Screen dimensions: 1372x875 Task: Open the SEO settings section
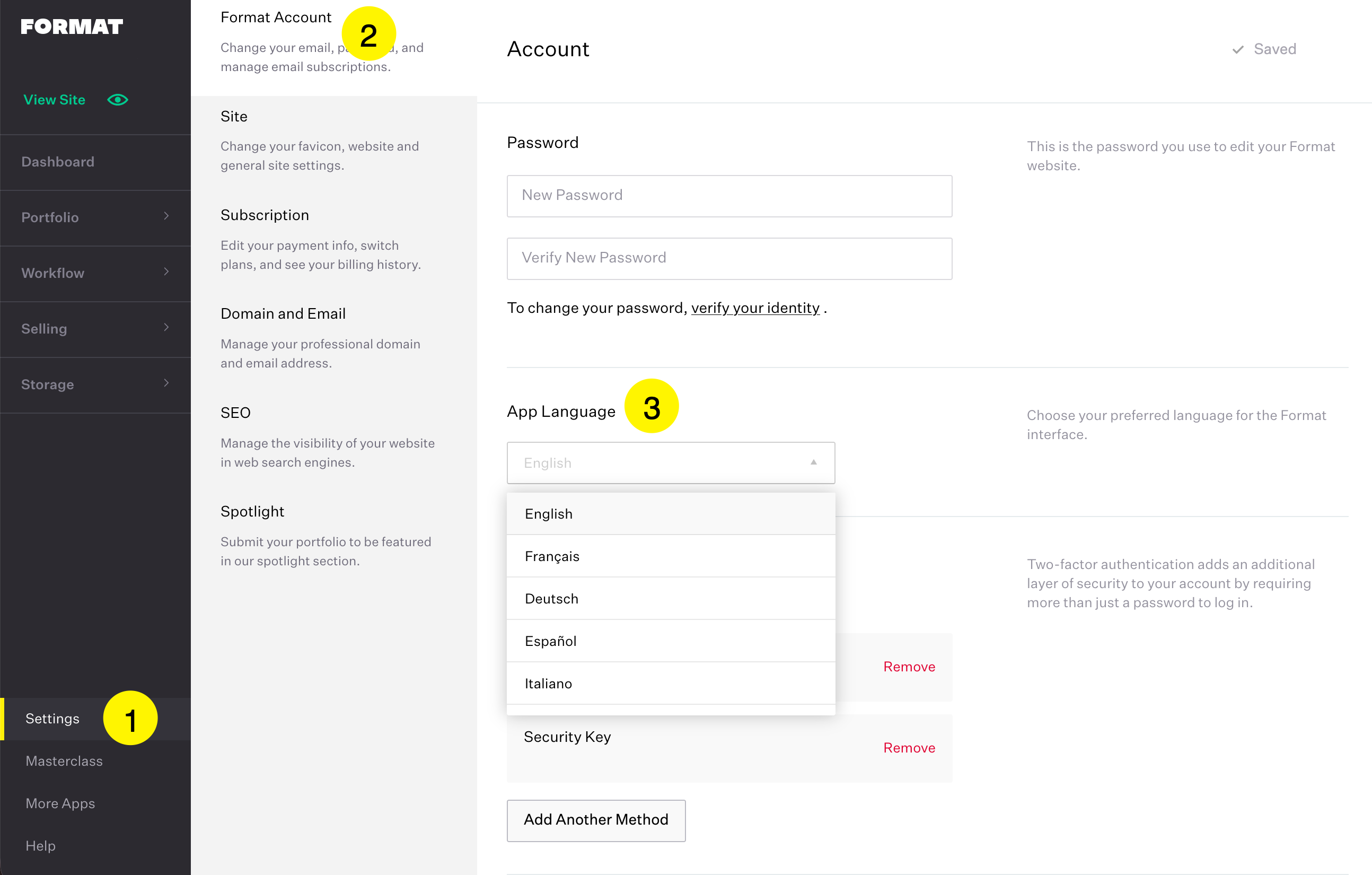pyautogui.click(x=235, y=412)
